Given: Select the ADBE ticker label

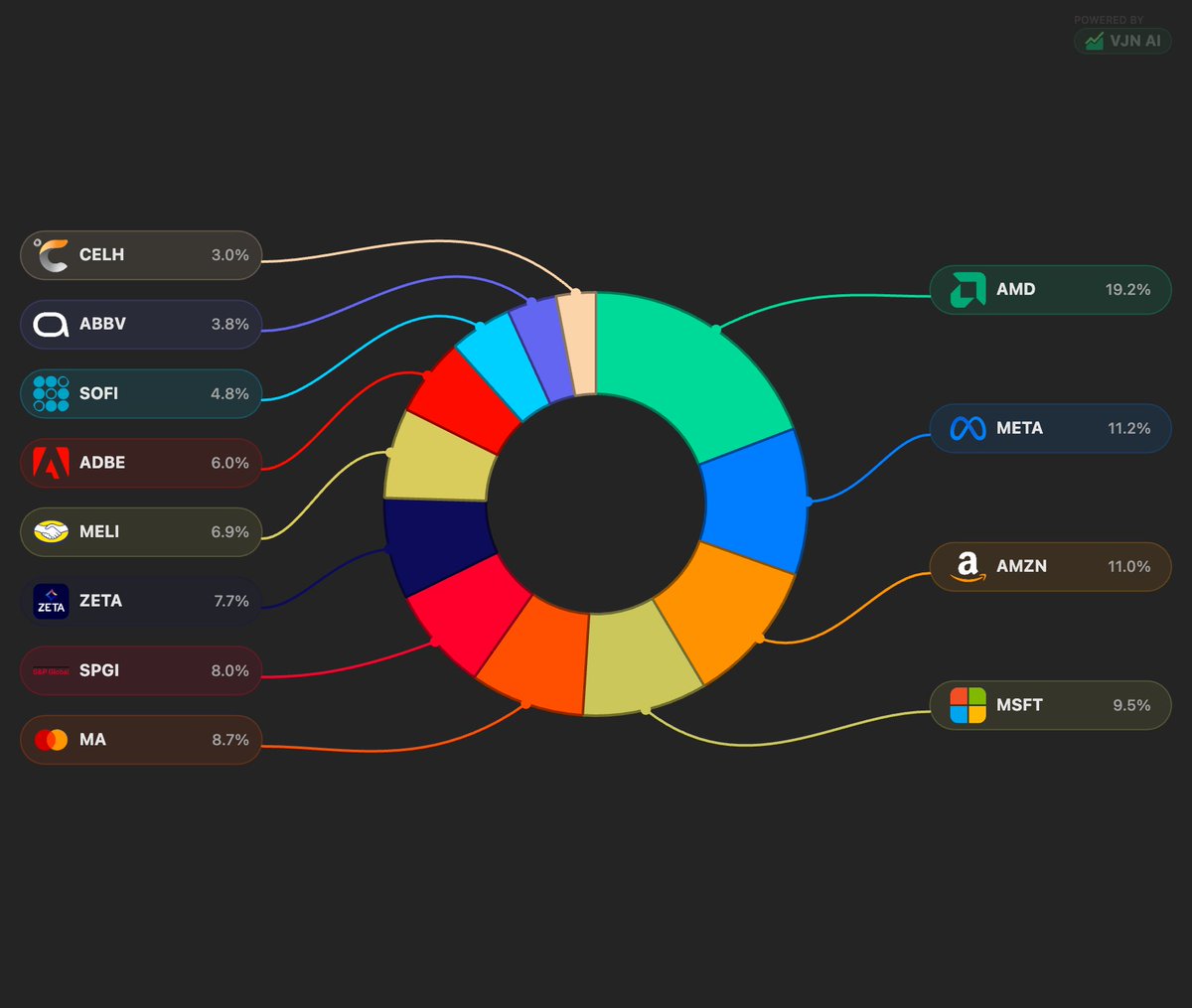Looking at the screenshot, I should coord(102,463).
